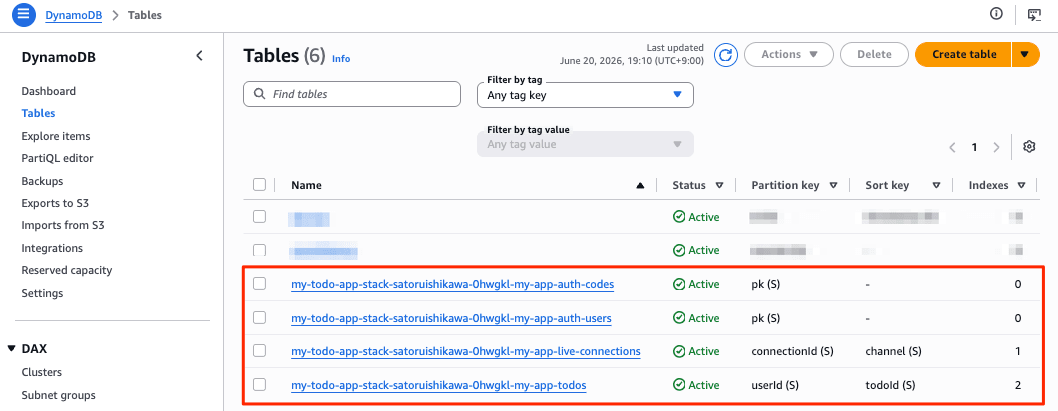
Task: Go to next page arrow
Action: [996, 147]
